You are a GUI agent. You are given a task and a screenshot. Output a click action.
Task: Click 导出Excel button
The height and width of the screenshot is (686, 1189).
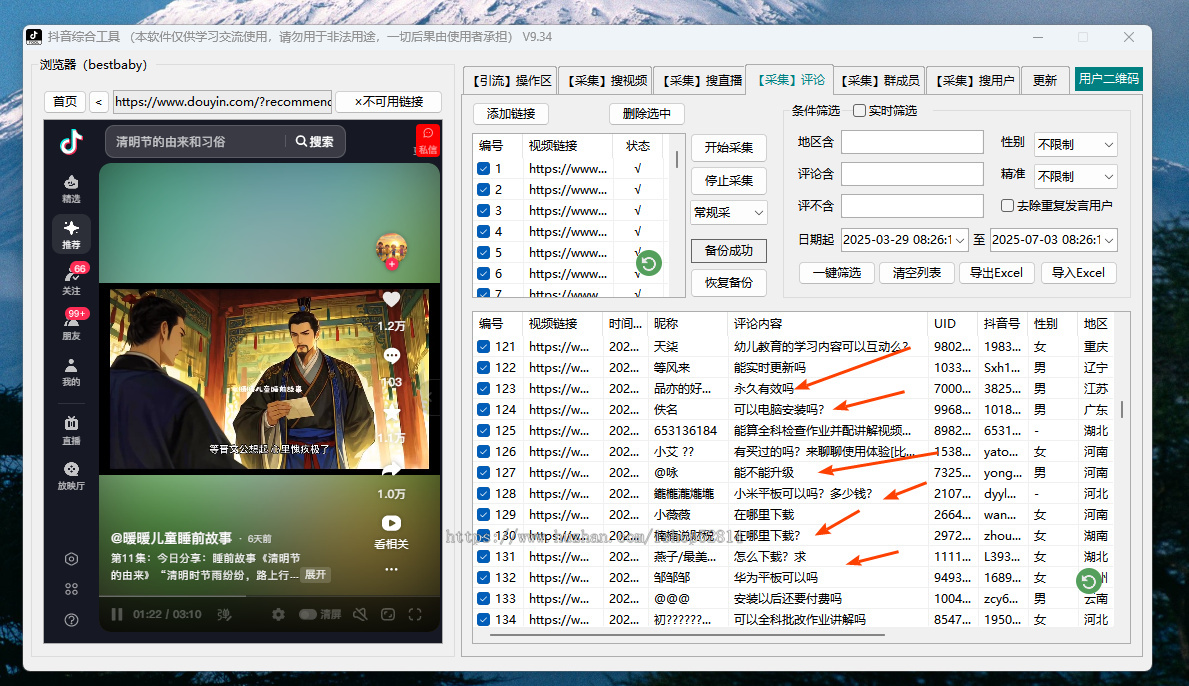point(996,273)
